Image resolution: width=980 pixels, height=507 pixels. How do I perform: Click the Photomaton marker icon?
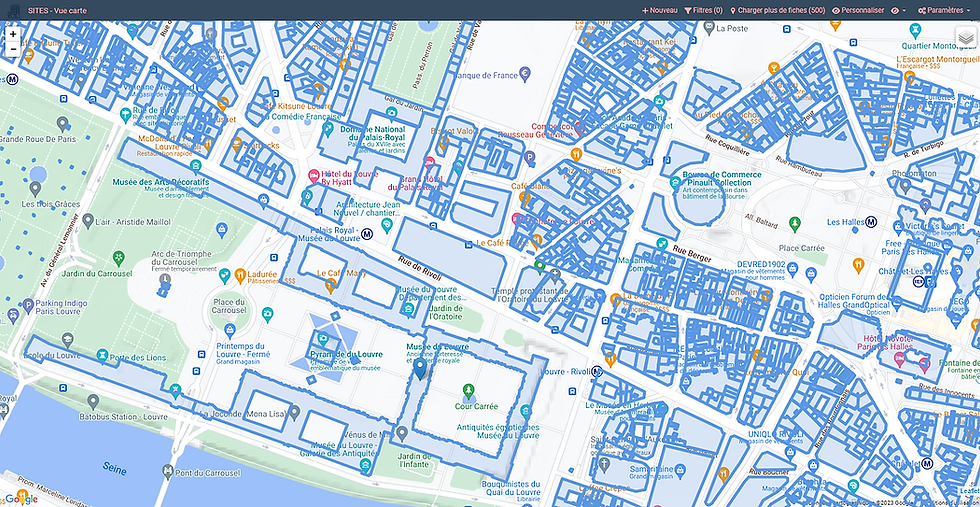(904, 185)
